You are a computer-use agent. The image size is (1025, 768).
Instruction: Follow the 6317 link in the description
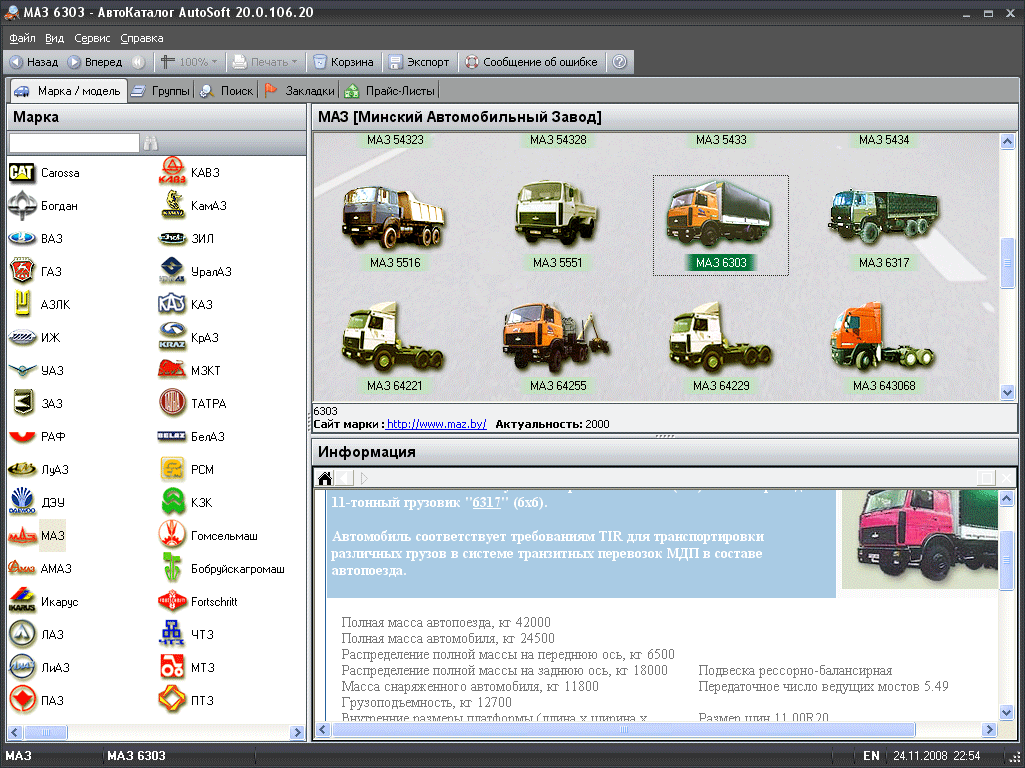(x=486, y=503)
